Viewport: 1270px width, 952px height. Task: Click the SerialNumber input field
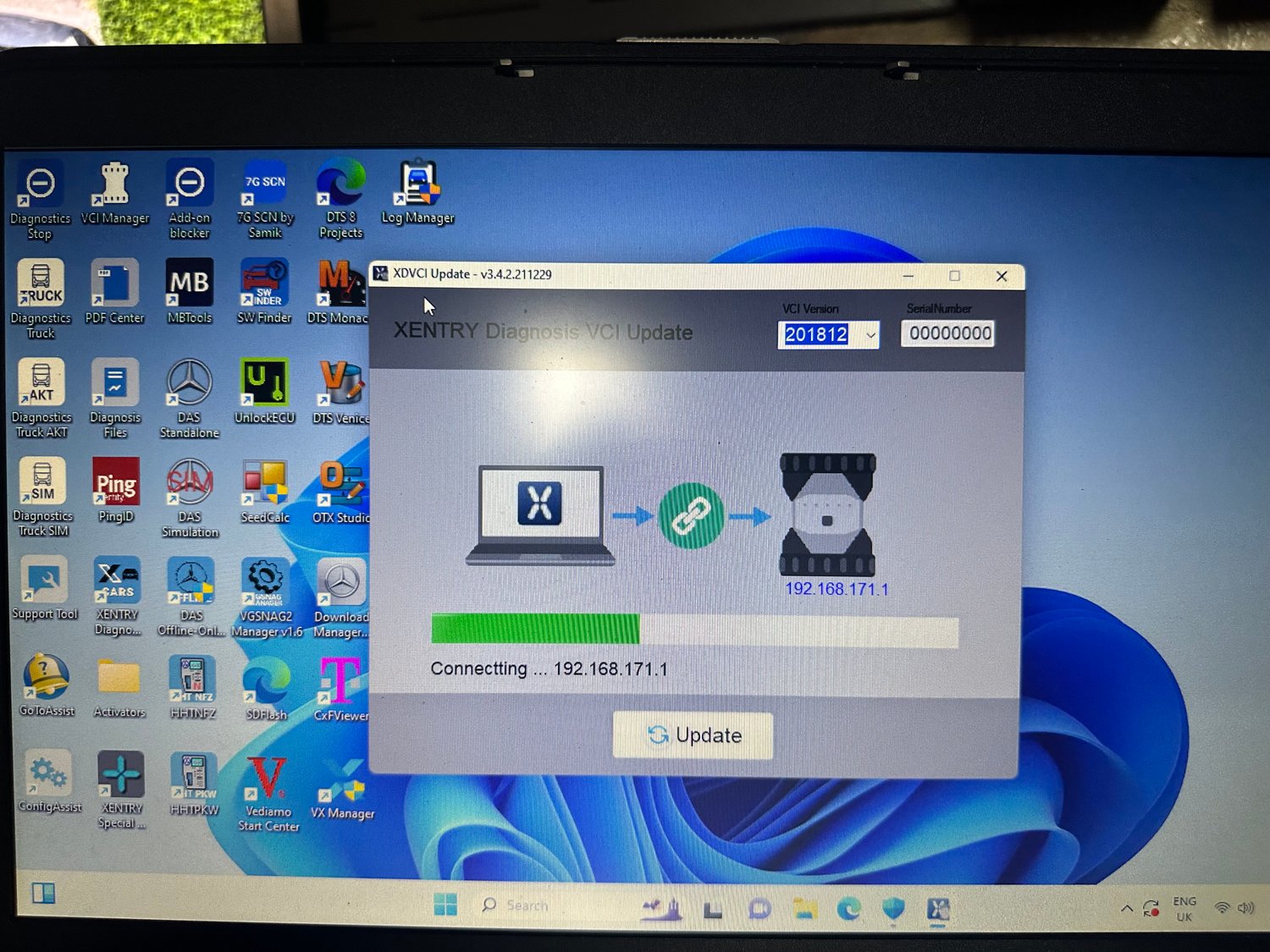tap(948, 333)
